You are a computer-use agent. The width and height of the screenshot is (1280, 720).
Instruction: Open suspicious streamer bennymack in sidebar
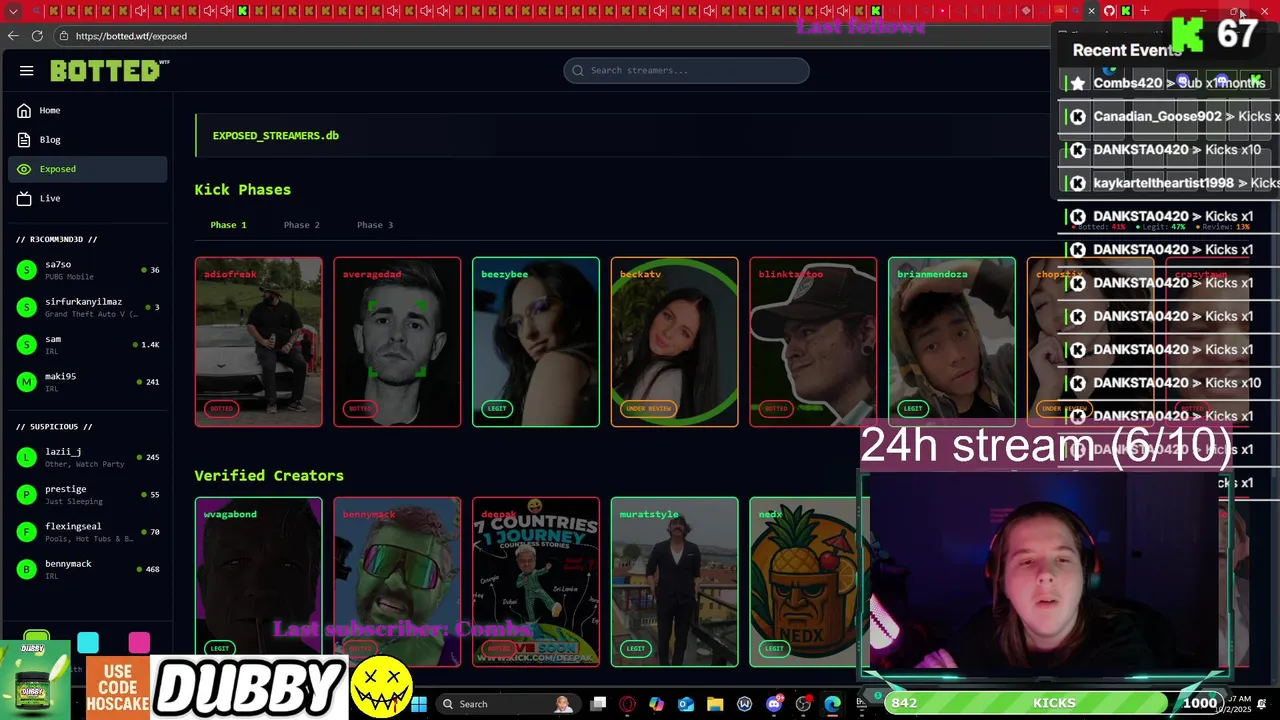click(88, 569)
